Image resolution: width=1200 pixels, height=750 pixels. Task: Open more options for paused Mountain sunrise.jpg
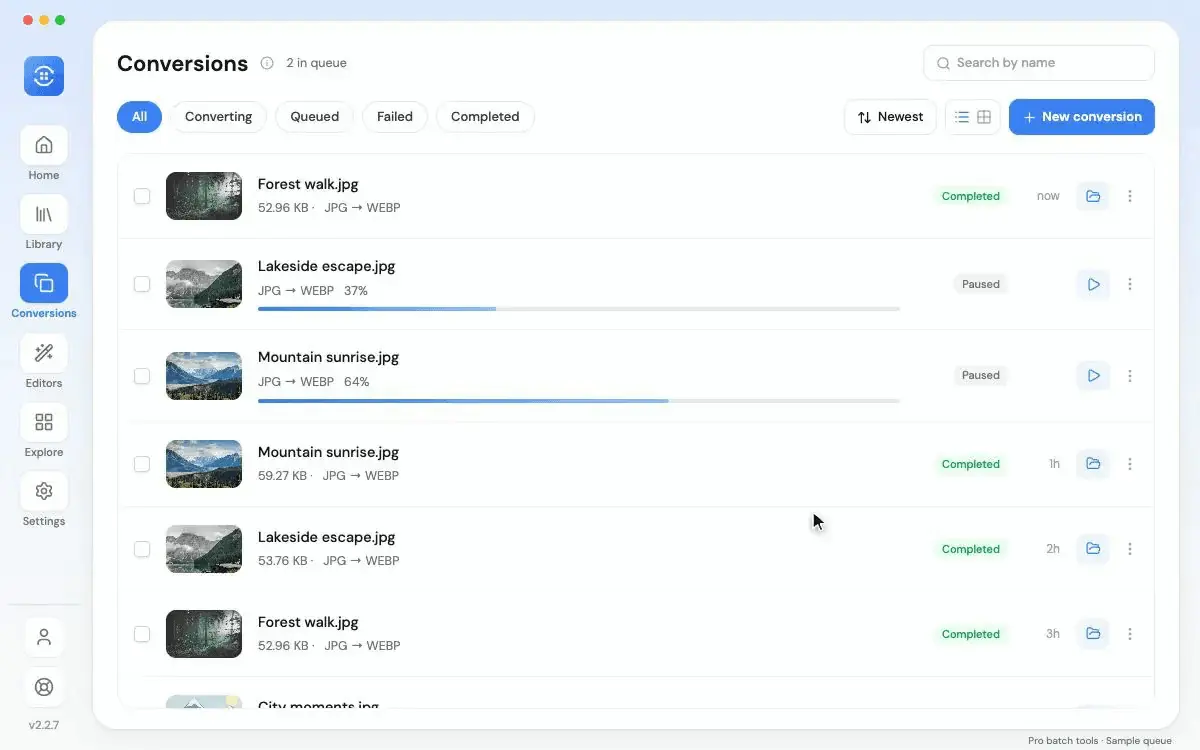click(x=1130, y=376)
